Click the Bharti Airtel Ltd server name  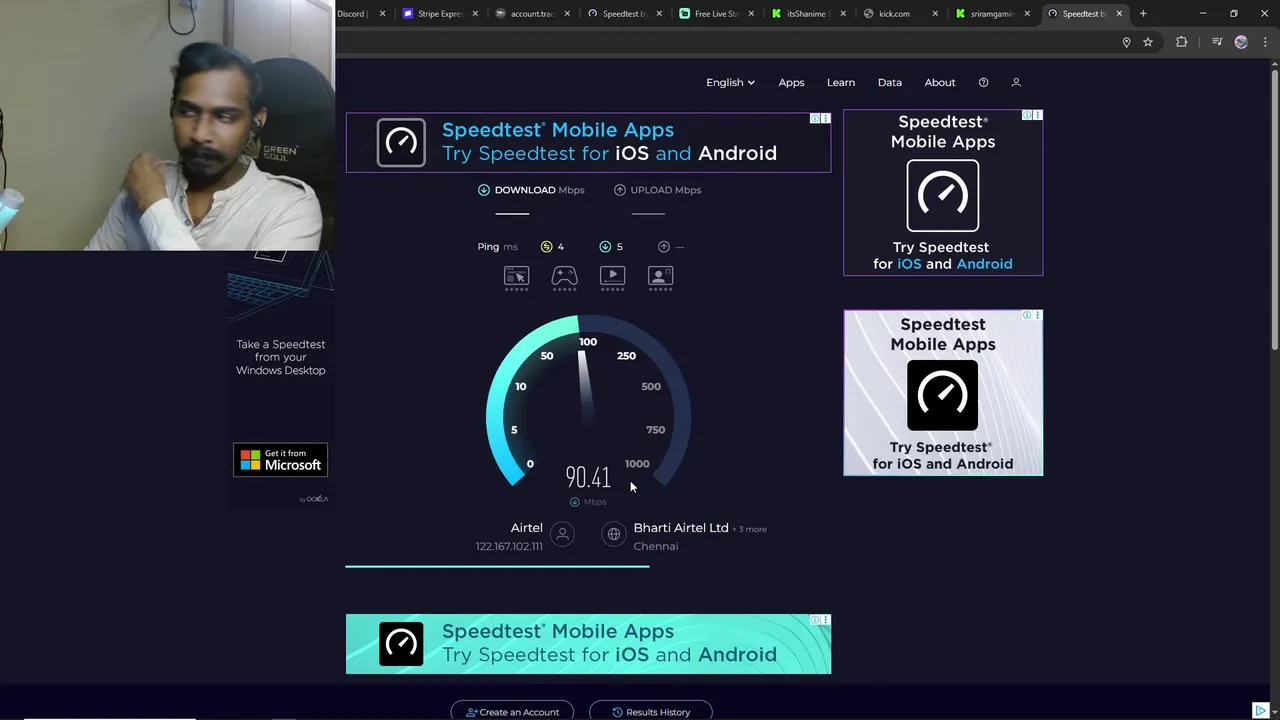coord(681,528)
